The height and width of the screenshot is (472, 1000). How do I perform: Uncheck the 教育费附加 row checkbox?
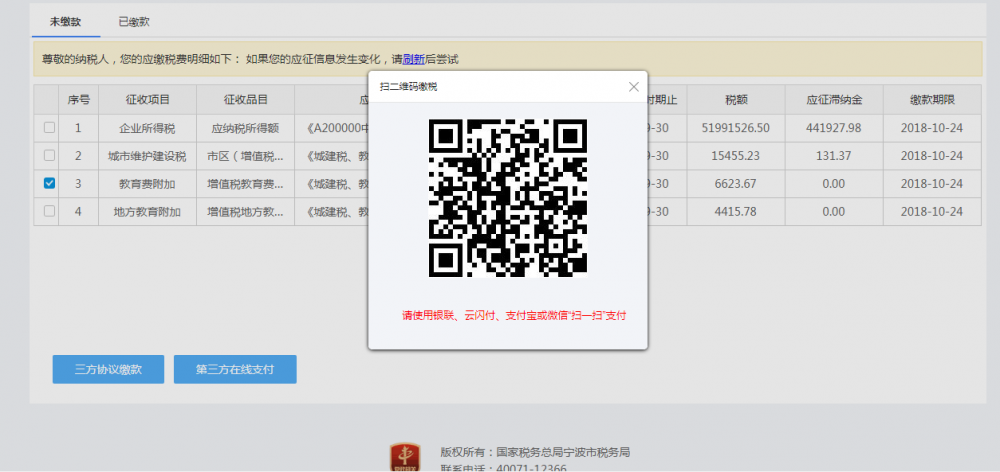pyautogui.click(x=49, y=183)
